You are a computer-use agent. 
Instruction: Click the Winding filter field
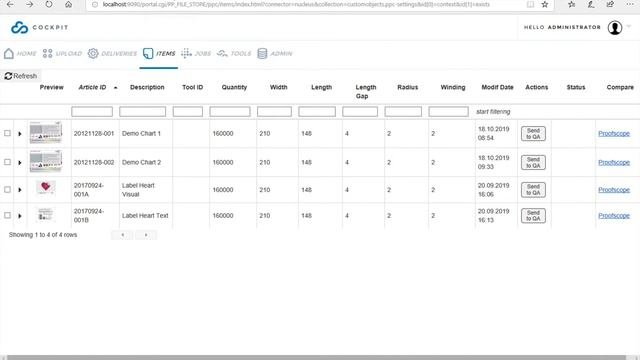[448, 111]
